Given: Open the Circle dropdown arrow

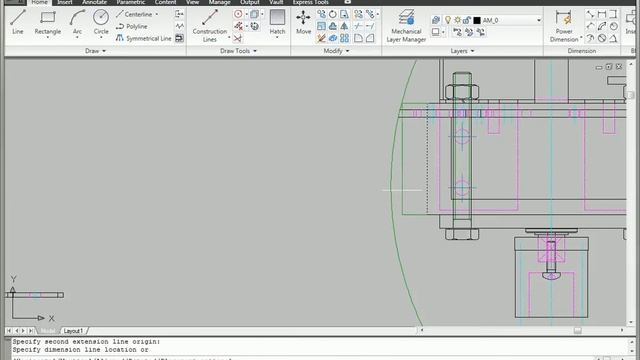Looking at the screenshot, I should [101, 38].
